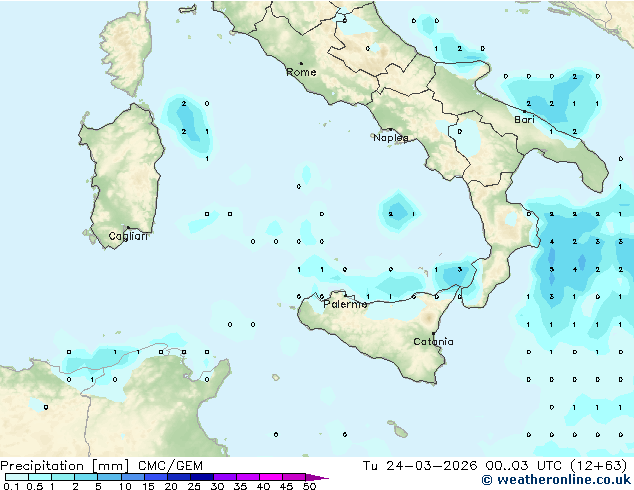Pick the legend swatch between 20 and 25

178,477
